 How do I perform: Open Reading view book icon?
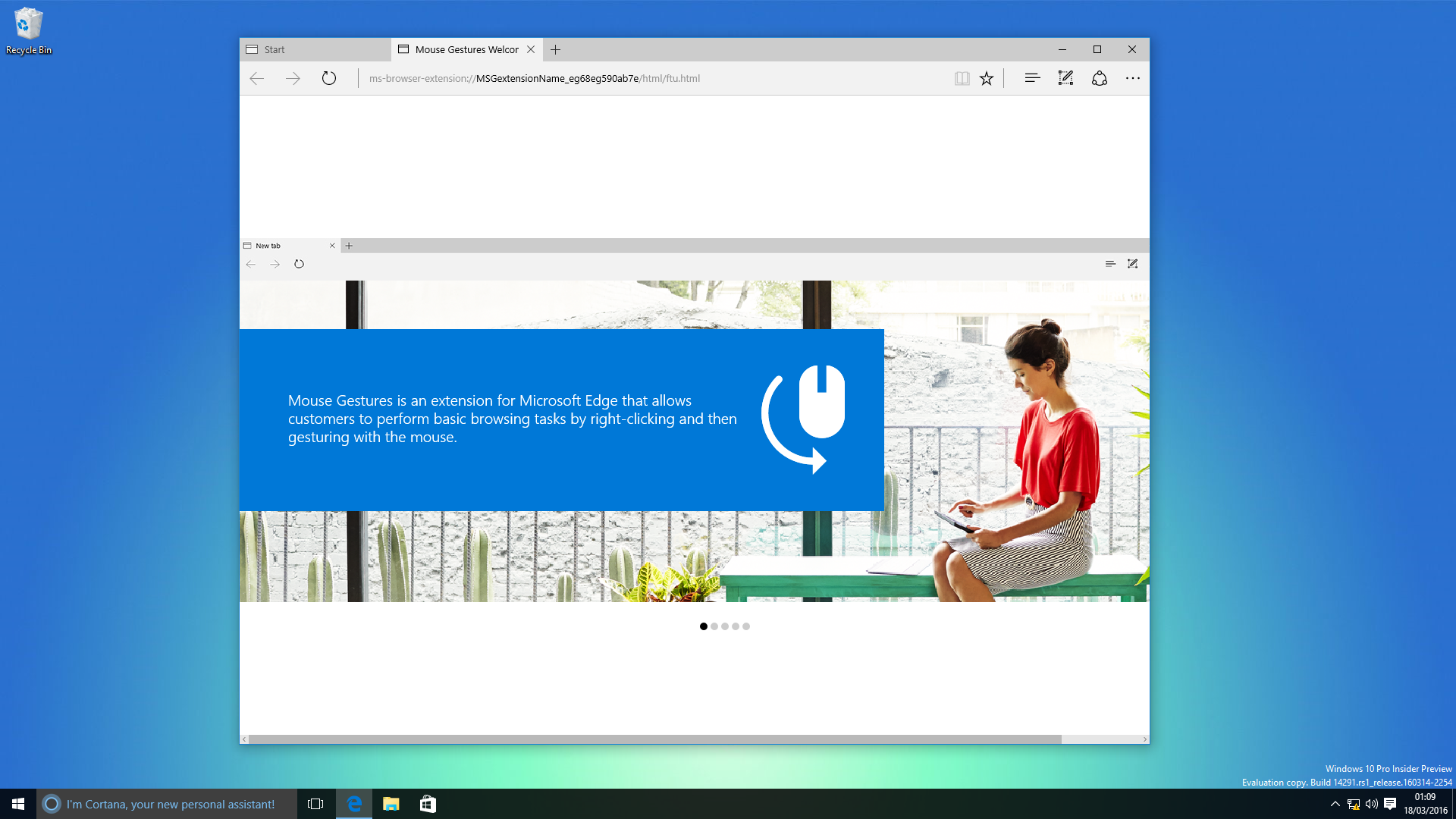(962, 78)
